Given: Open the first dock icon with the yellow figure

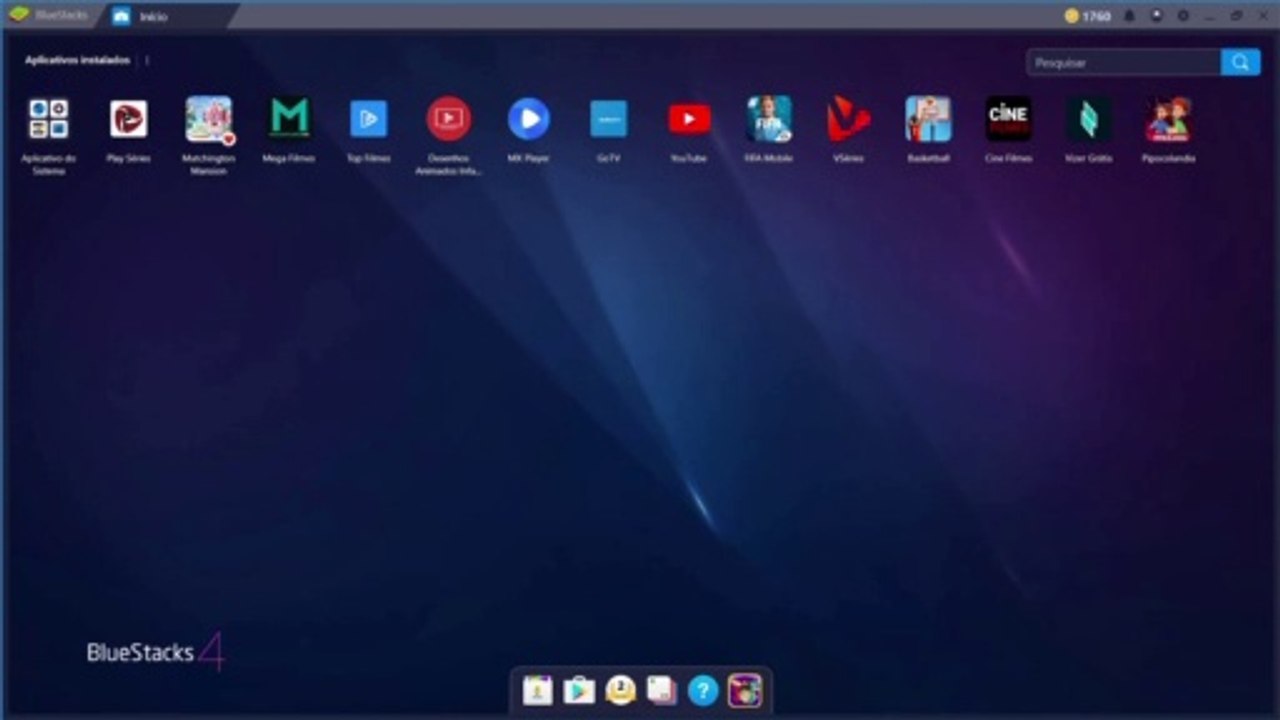Looking at the screenshot, I should coord(537,690).
